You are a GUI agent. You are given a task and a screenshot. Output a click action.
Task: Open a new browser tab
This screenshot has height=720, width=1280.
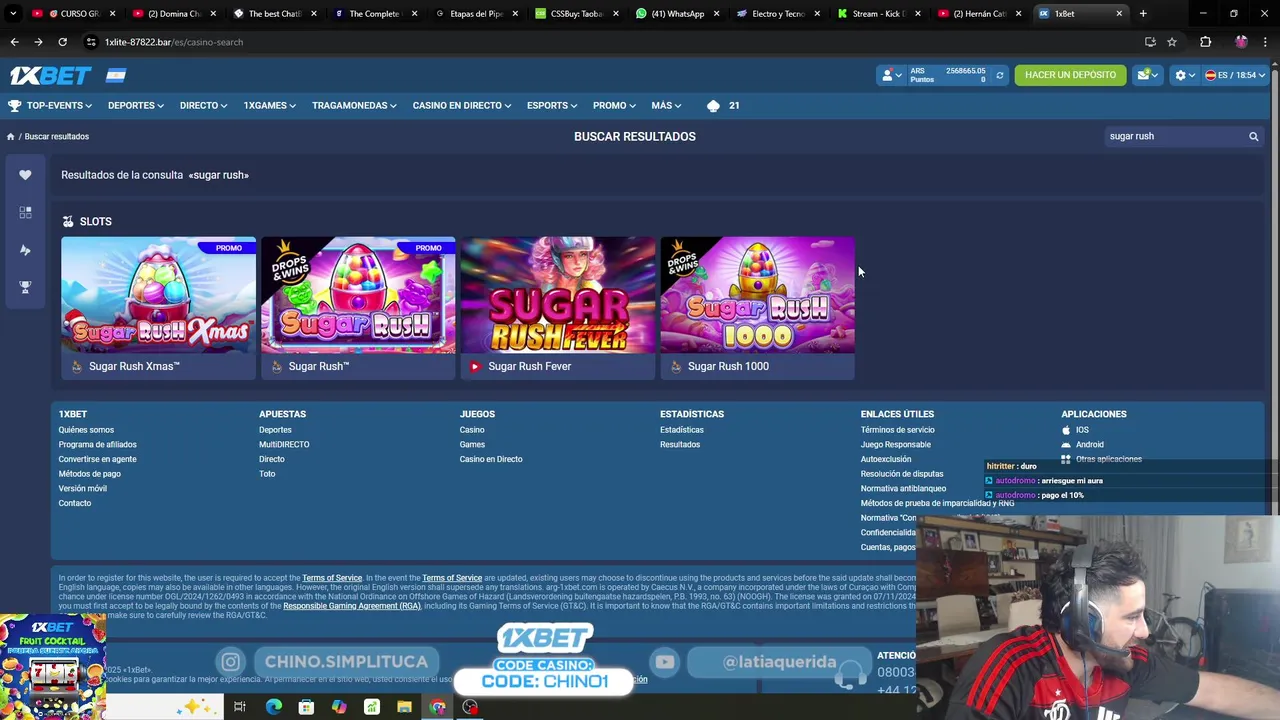(x=1143, y=14)
